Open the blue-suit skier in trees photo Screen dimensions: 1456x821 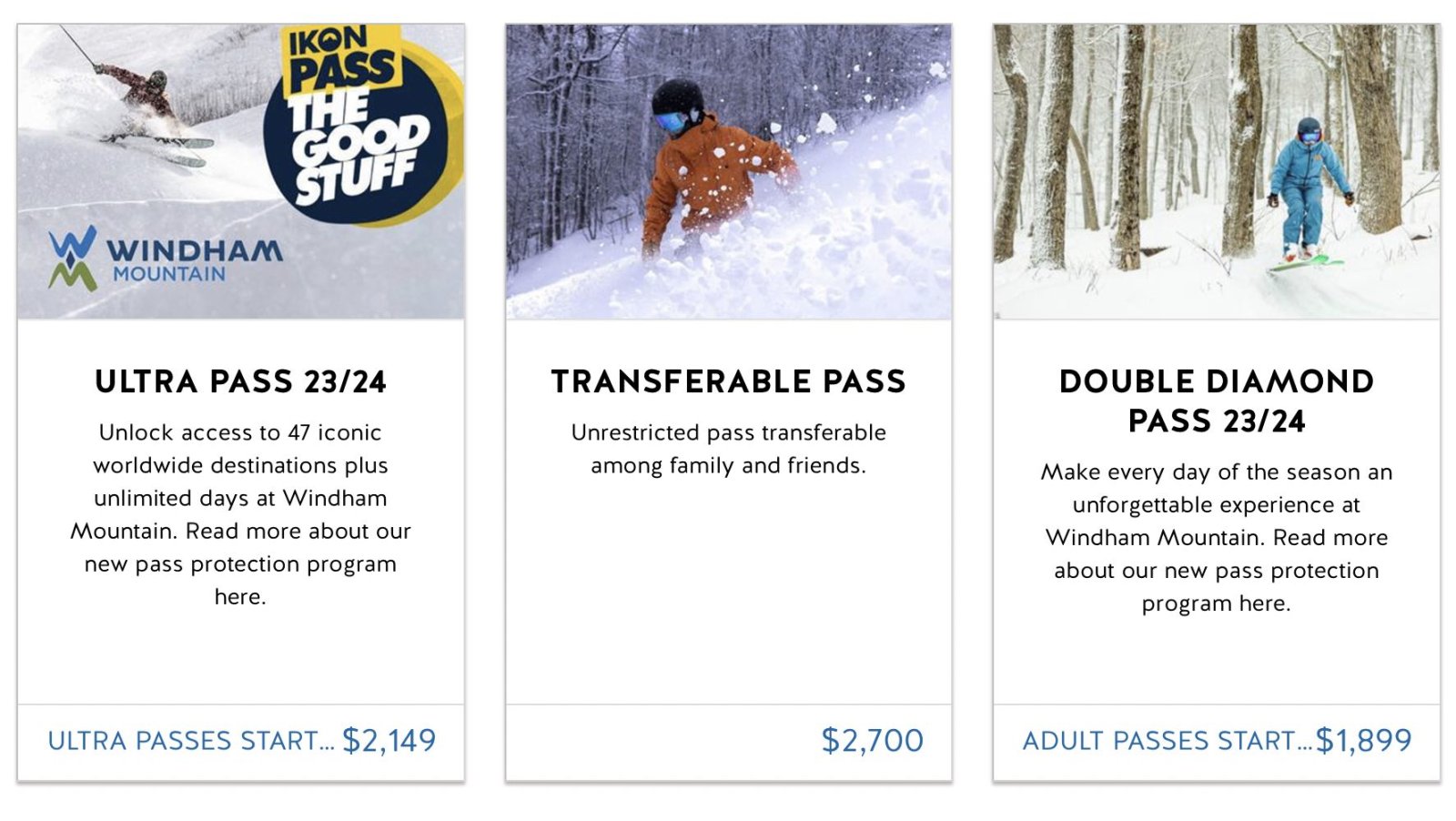[1216, 171]
